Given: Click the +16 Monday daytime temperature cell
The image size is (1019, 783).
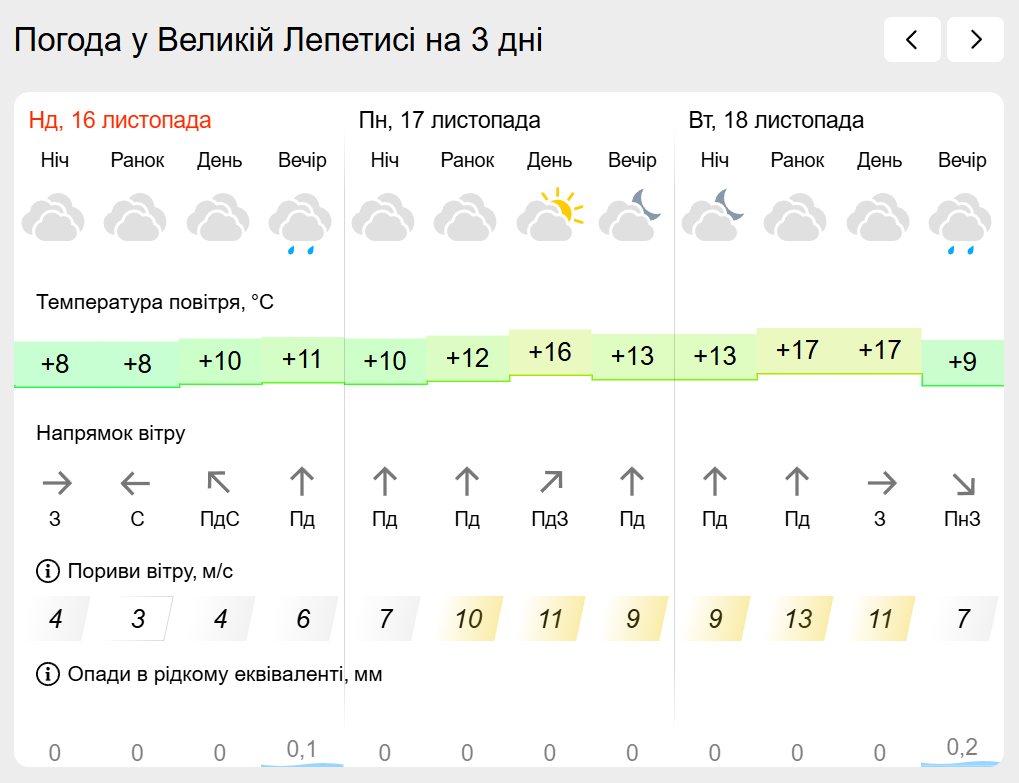Looking at the screenshot, I should pos(550,352).
